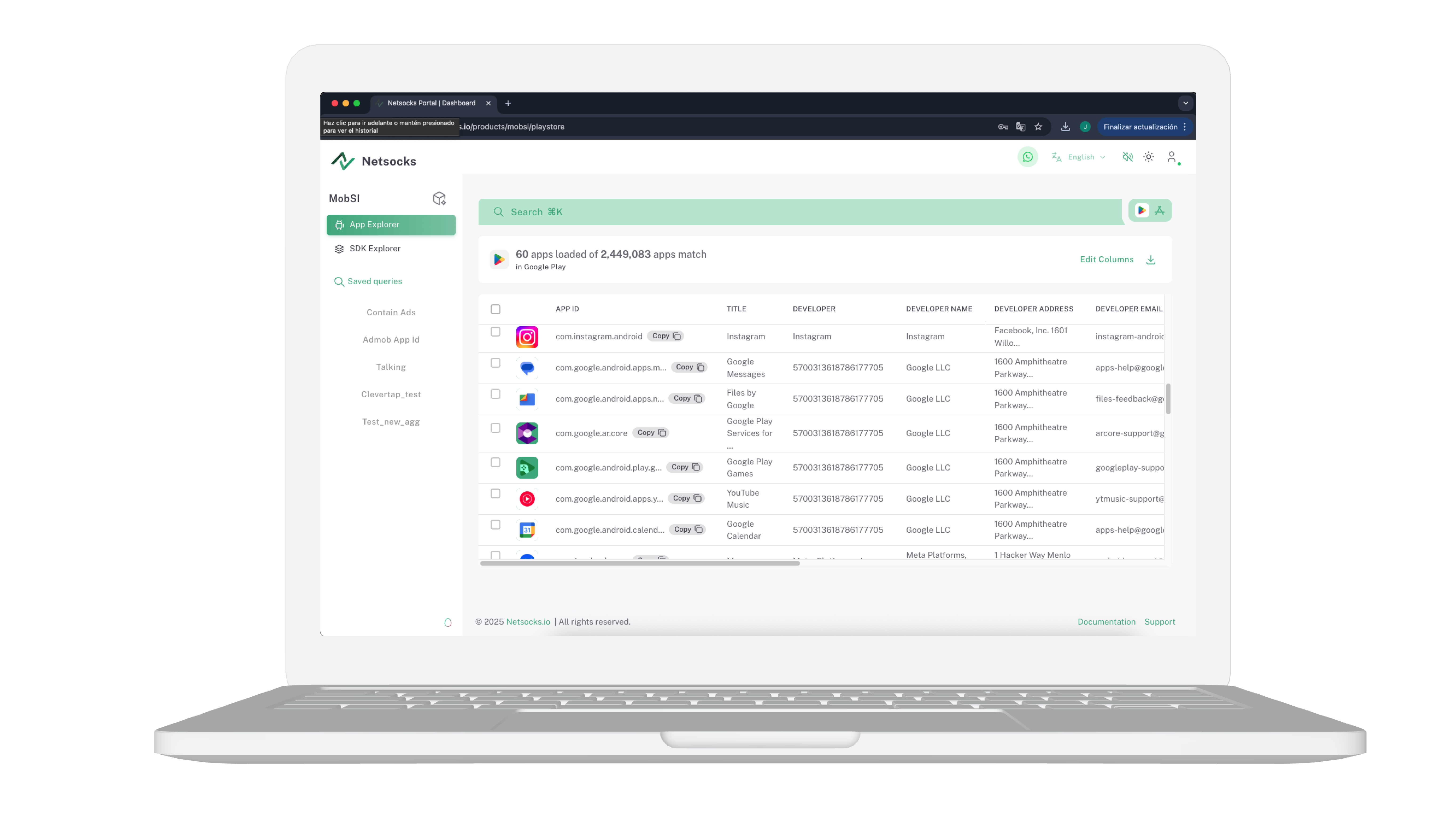Click the horizontal table scrollbar
1456x821 pixels.
point(639,563)
